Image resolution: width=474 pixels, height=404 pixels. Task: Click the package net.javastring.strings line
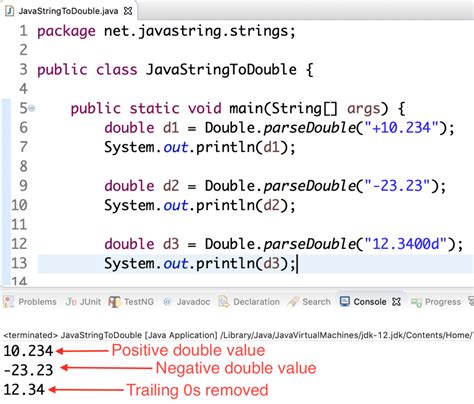pos(166,31)
